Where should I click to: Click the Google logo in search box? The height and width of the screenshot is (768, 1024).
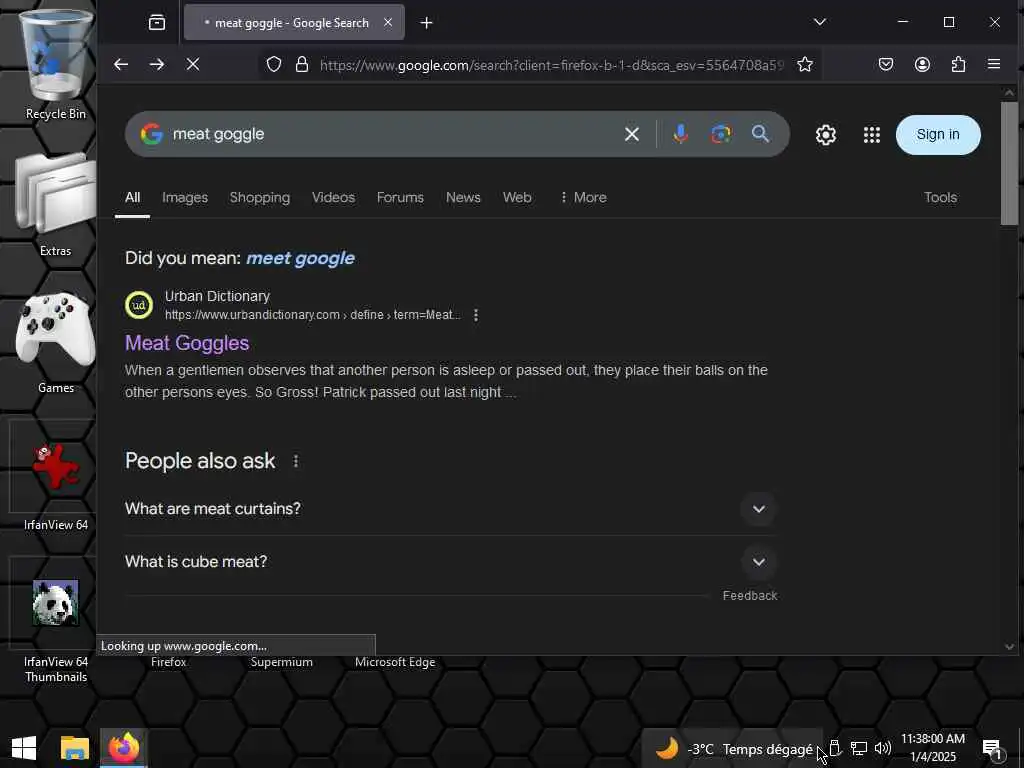pos(152,134)
